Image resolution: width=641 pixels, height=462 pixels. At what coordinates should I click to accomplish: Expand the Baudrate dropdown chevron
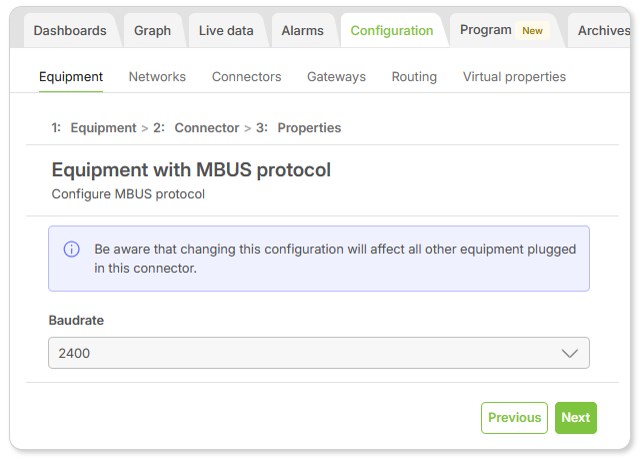[x=570, y=353]
